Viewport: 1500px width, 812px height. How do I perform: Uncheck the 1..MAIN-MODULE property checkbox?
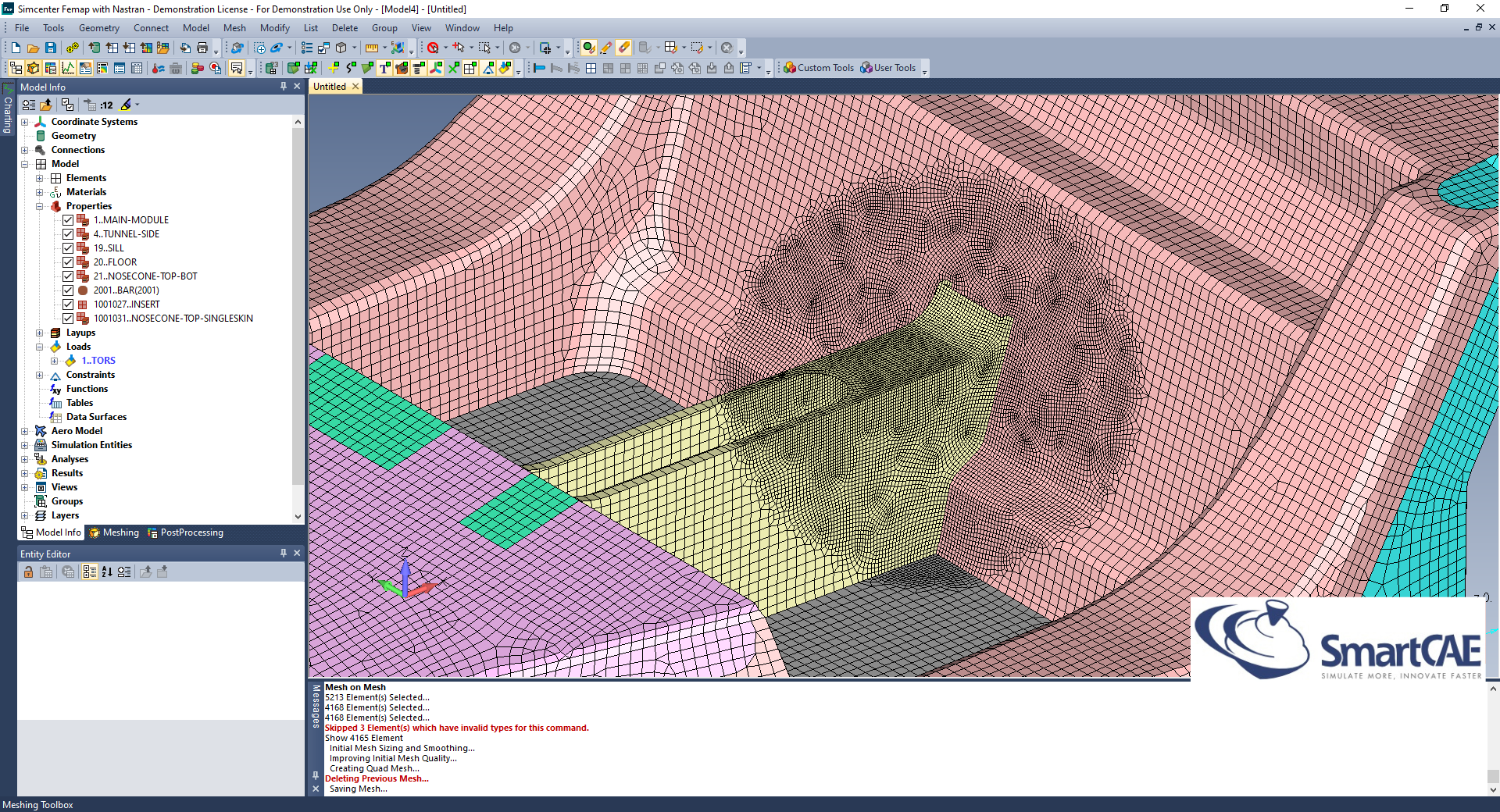(68, 220)
